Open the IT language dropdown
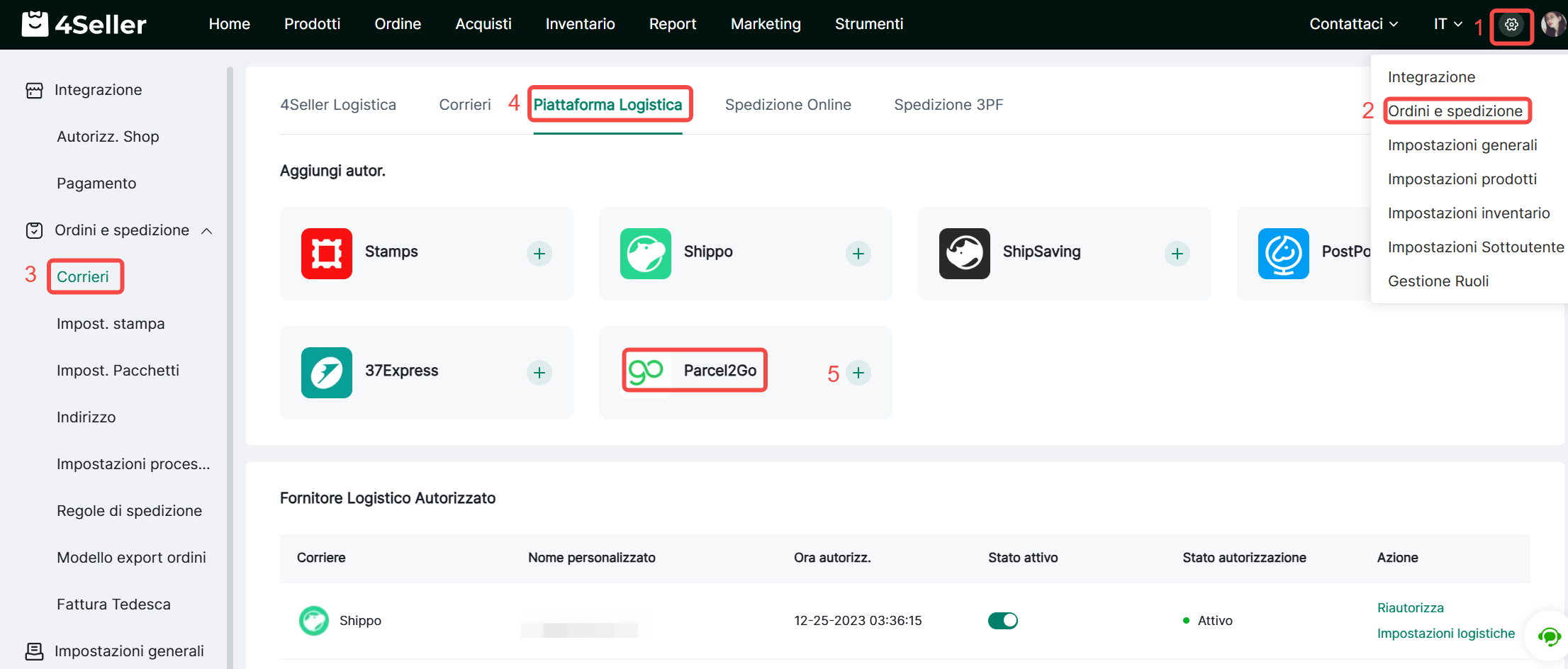This screenshot has width=1568, height=669. (1447, 24)
